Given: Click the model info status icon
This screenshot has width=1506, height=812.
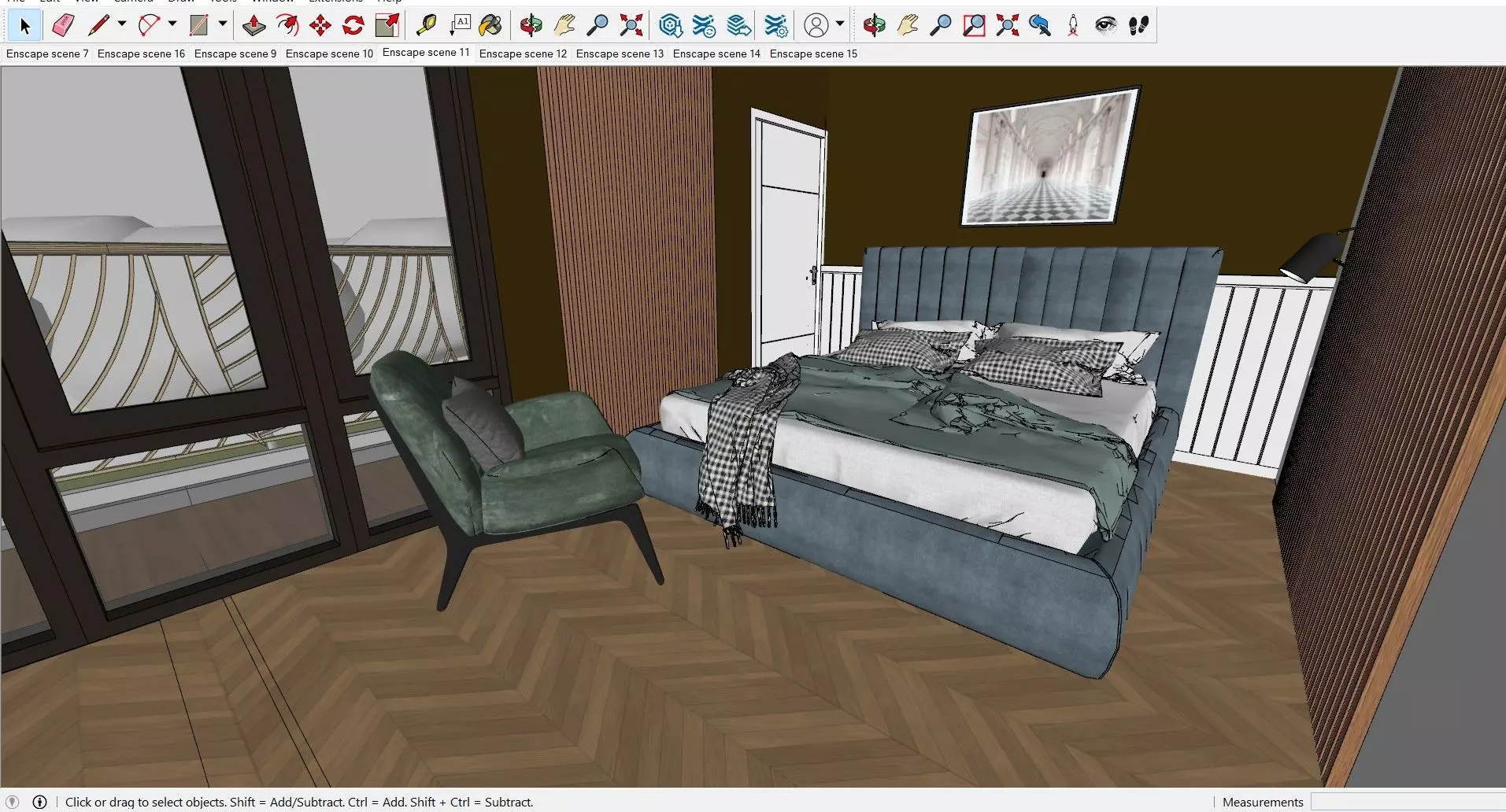Looking at the screenshot, I should (39, 802).
